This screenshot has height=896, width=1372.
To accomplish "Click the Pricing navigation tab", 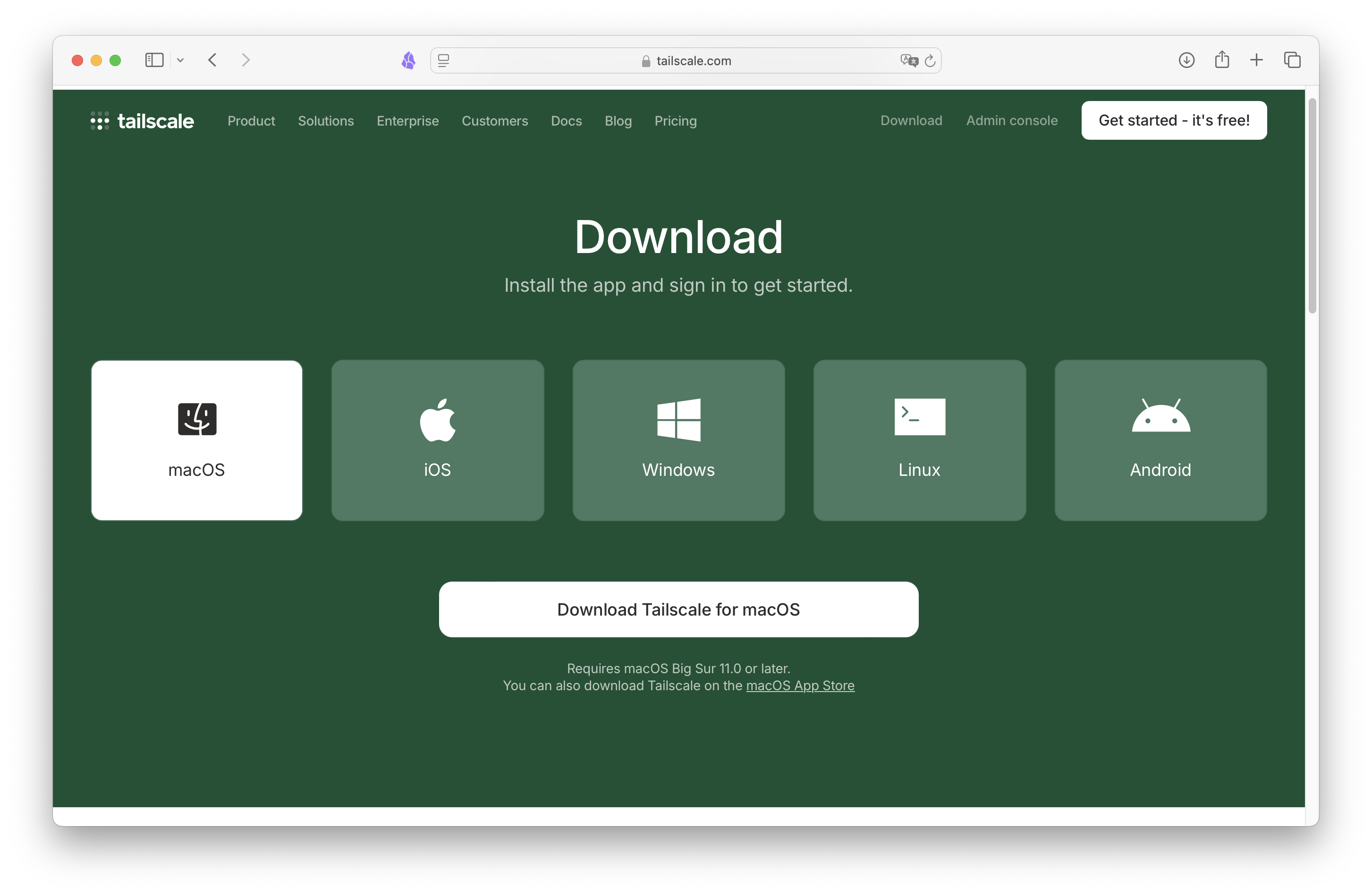I will pyautogui.click(x=675, y=121).
